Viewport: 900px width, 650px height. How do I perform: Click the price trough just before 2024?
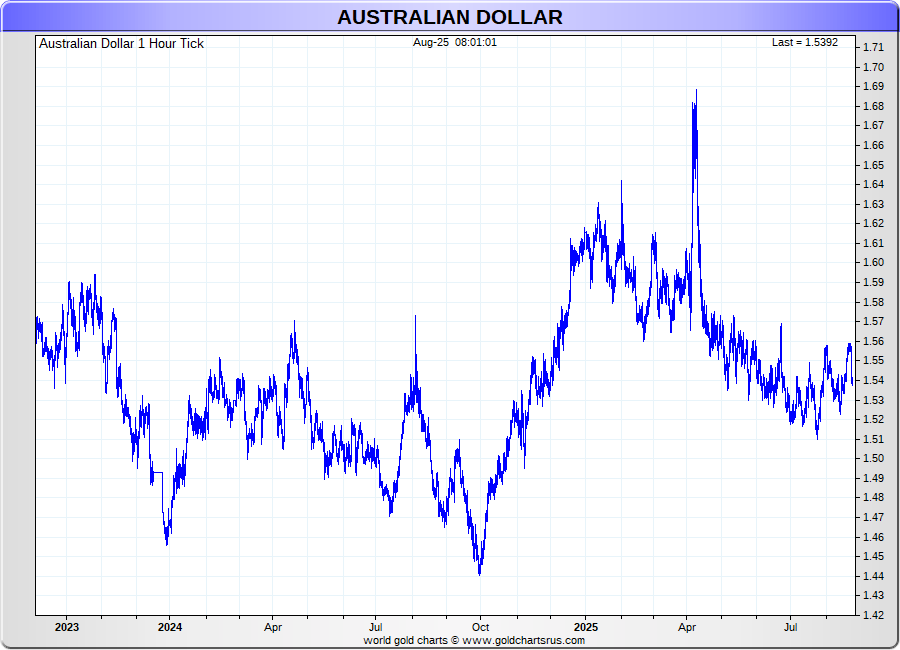pyautogui.click(x=166, y=543)
